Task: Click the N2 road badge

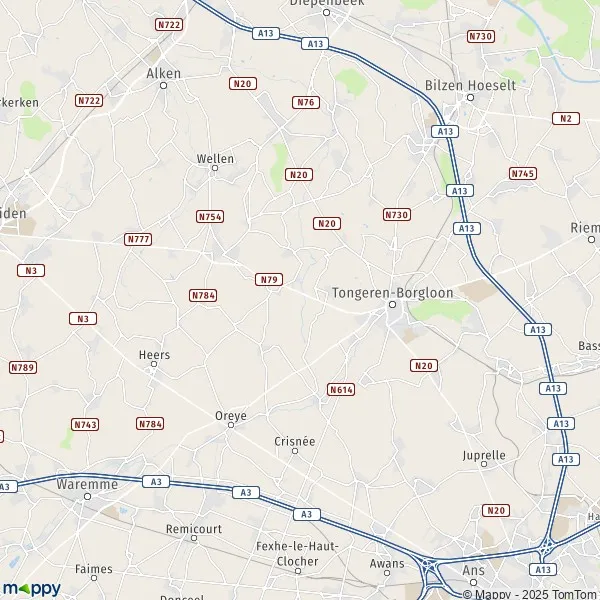Action: (x=566, y=119)
